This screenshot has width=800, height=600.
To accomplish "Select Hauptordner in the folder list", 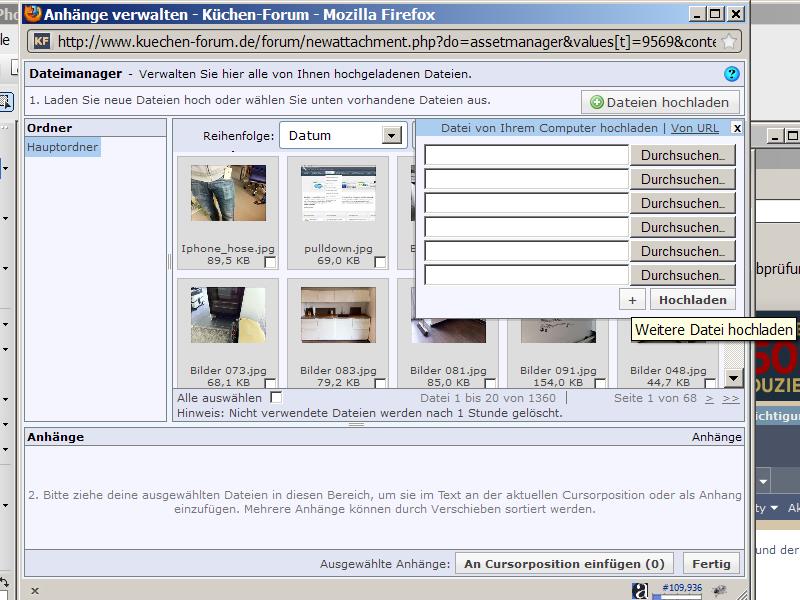I will coord(63,147).
